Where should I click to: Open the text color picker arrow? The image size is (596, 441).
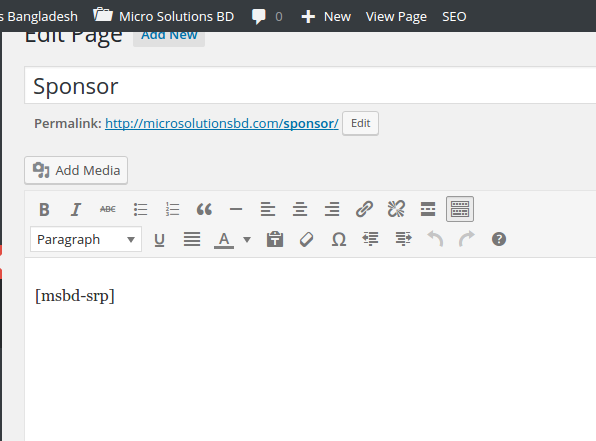(247, 240)
